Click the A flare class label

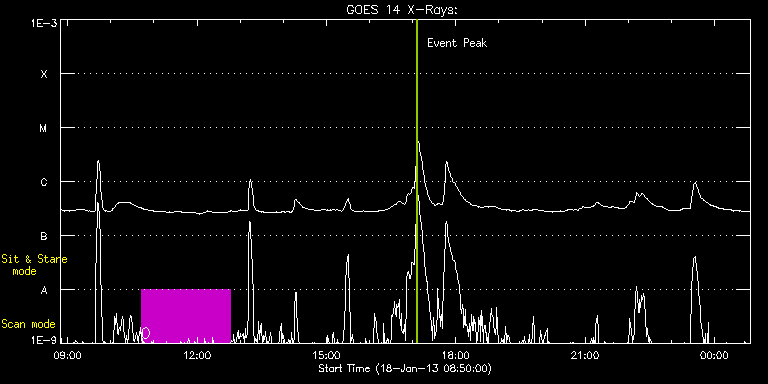[x=44, y=290]
